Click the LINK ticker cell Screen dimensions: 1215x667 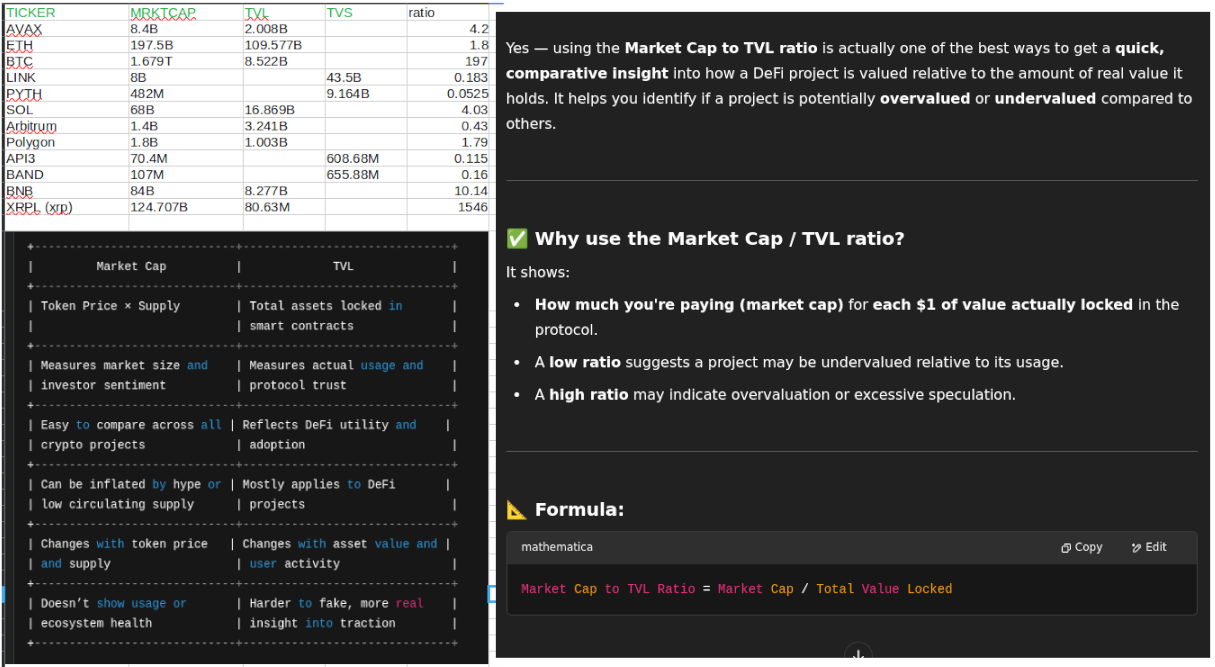66,77
